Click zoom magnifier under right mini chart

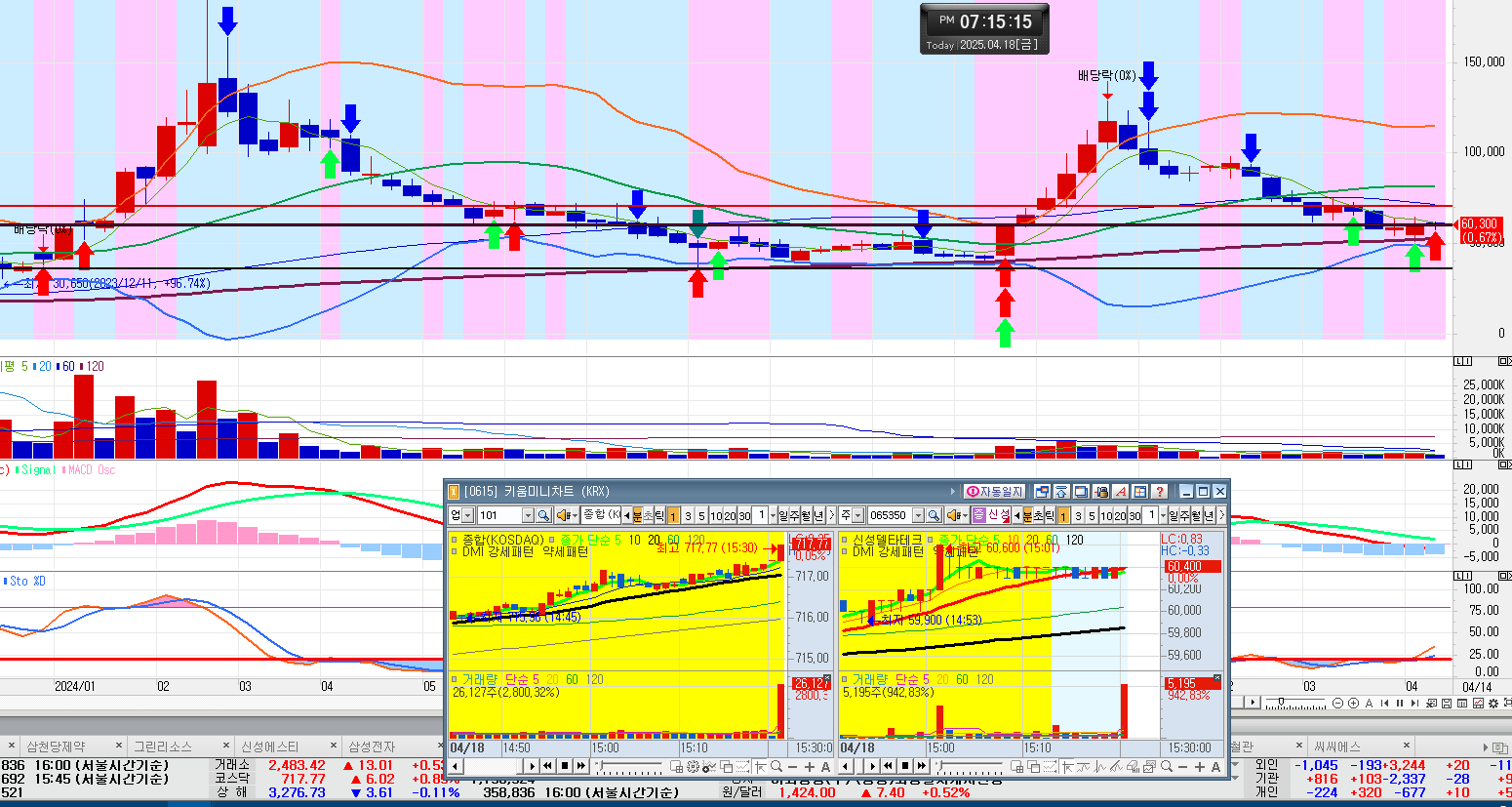(x=1166, y=767)
